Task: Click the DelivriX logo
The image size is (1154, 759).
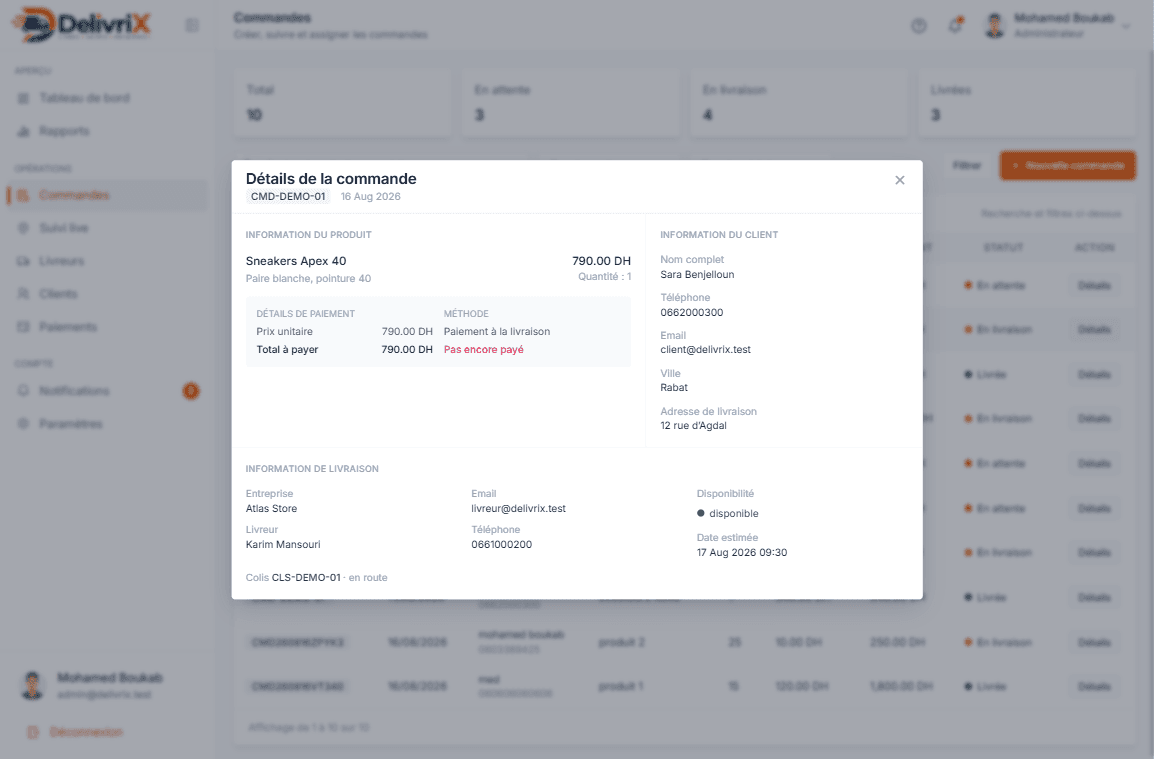Action: pos(82,24)
